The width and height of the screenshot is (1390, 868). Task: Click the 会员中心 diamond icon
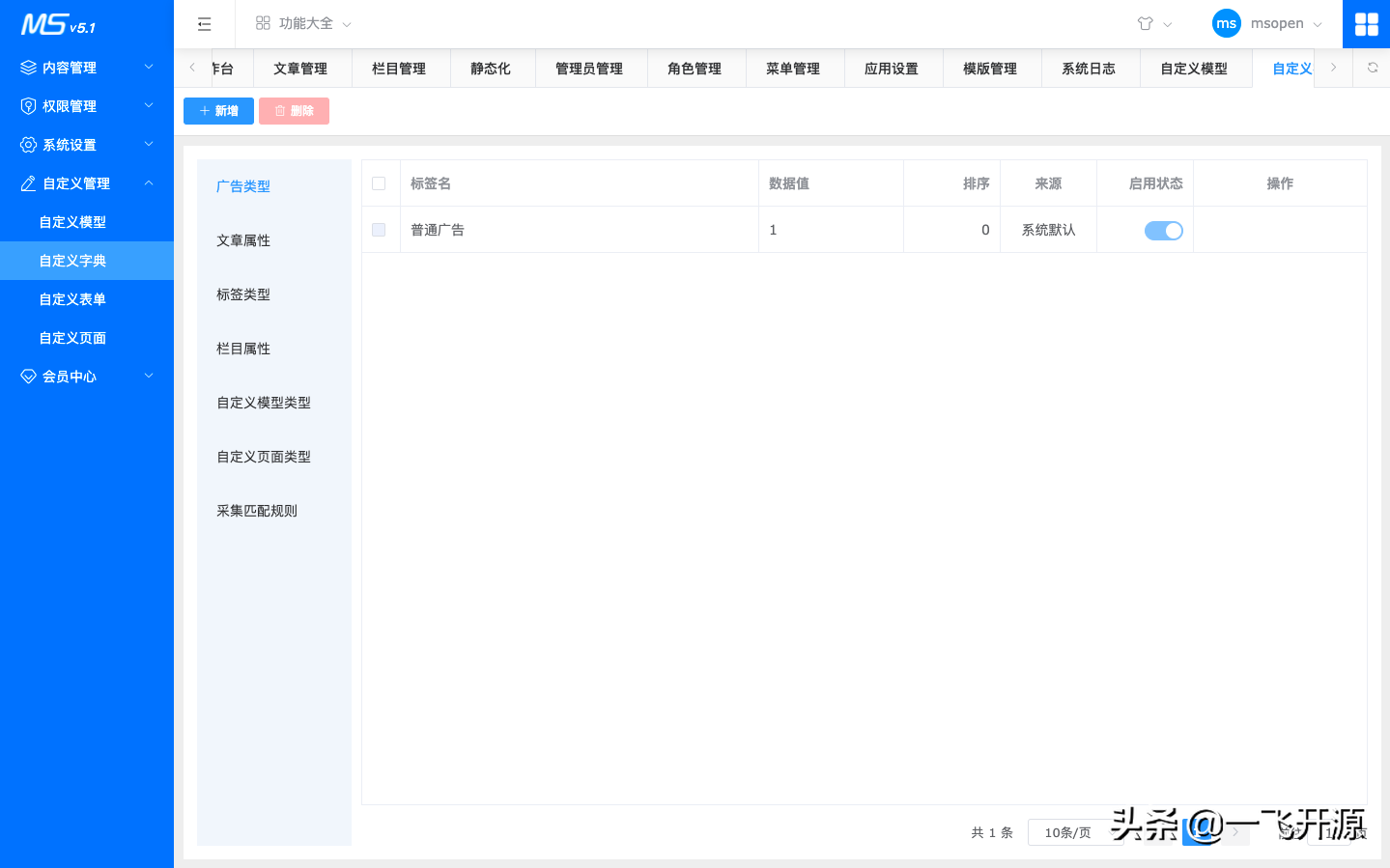[28, 376]
